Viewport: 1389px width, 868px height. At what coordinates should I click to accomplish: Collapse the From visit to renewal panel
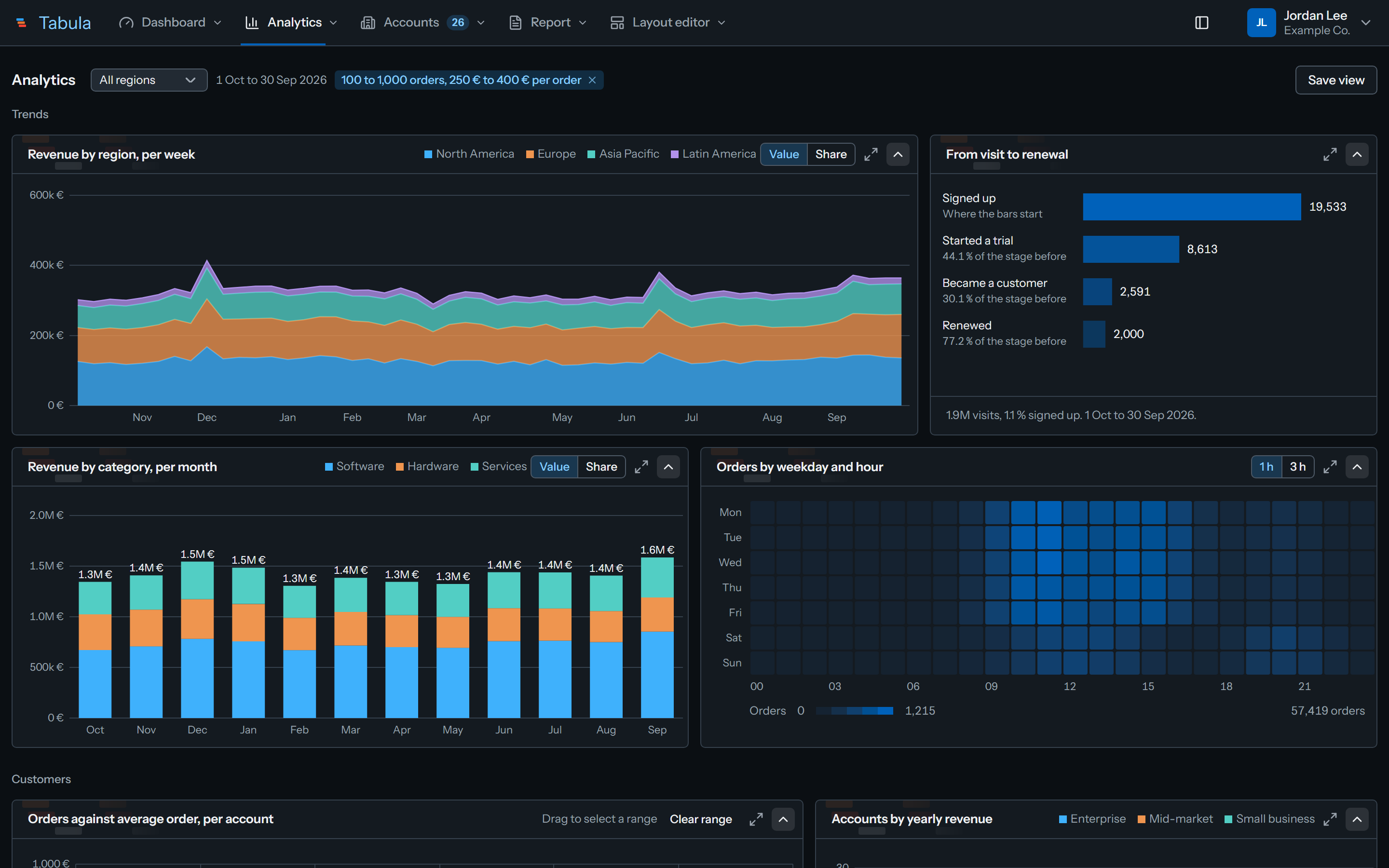point(1357,154)
